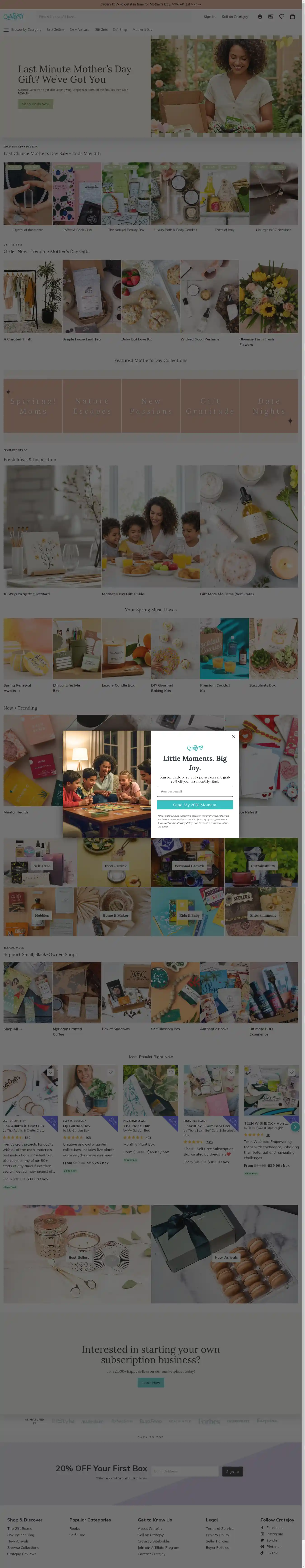305x1568 pixels.
Task: Click the Send My 20% Moment button
Action: [195, 805]
